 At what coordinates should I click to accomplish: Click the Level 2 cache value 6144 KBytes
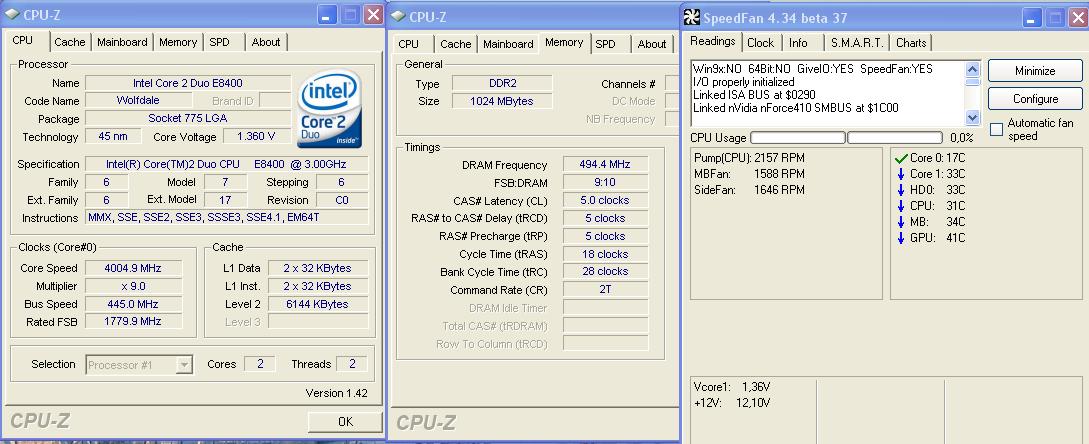pos(317,304)
